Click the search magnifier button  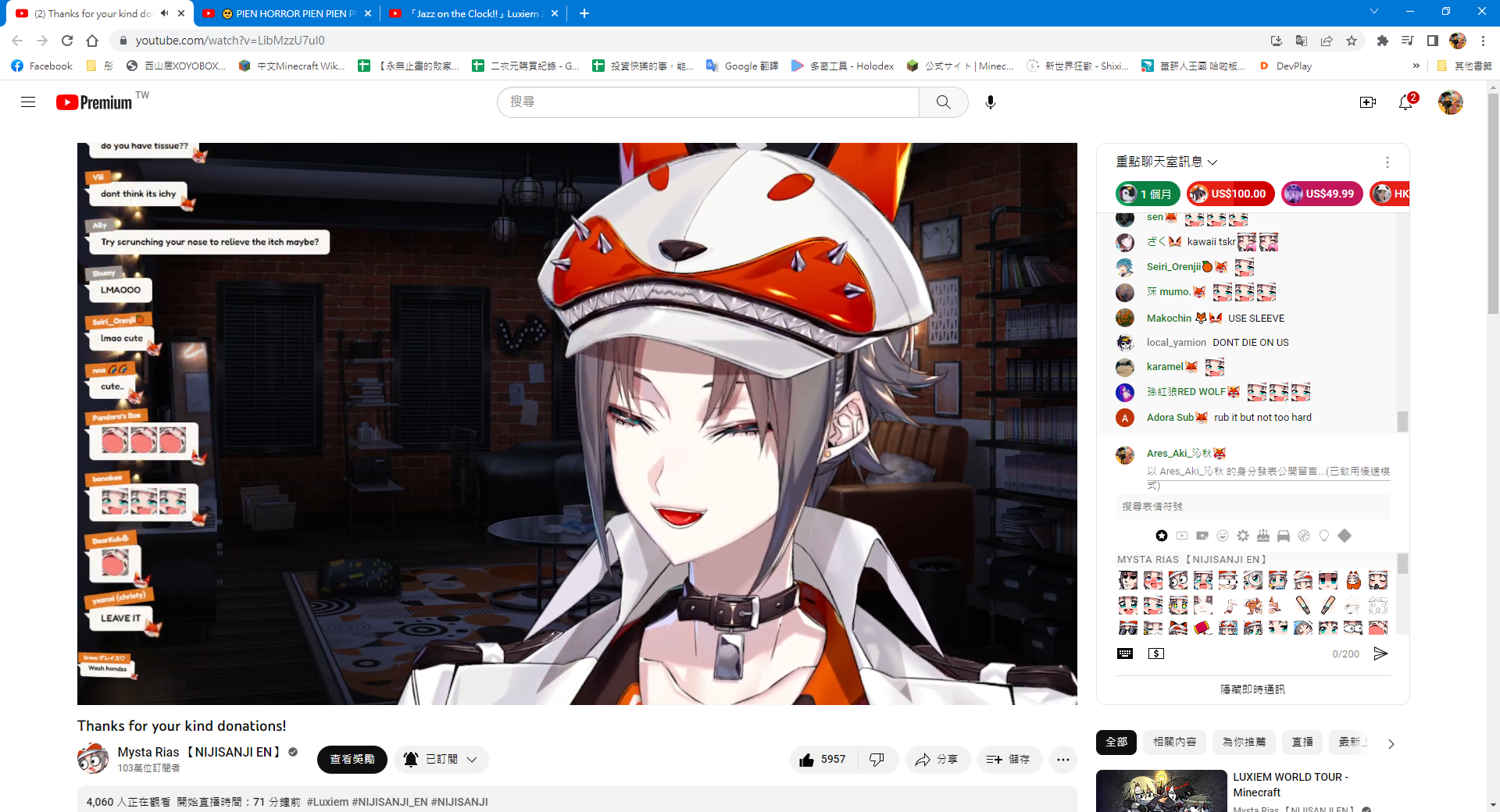(x=944, y=102)
